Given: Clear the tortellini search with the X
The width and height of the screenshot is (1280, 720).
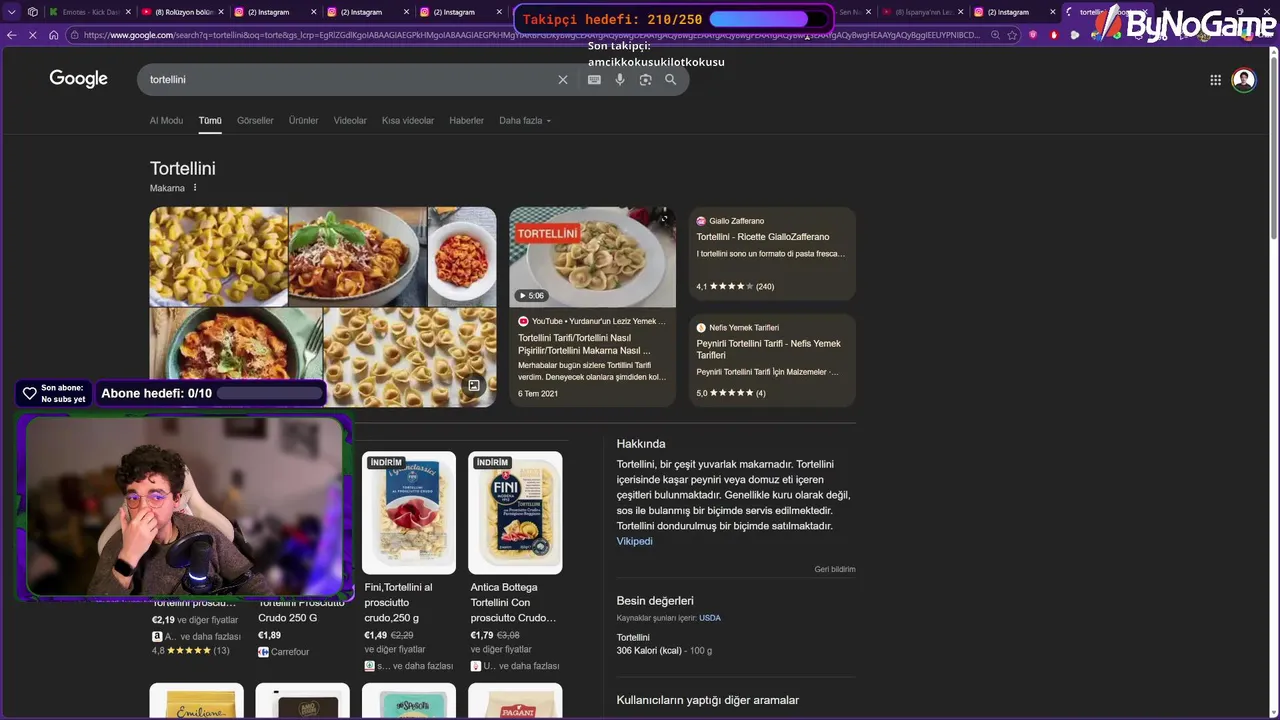Looking at the screenshot, I should 563,80.
